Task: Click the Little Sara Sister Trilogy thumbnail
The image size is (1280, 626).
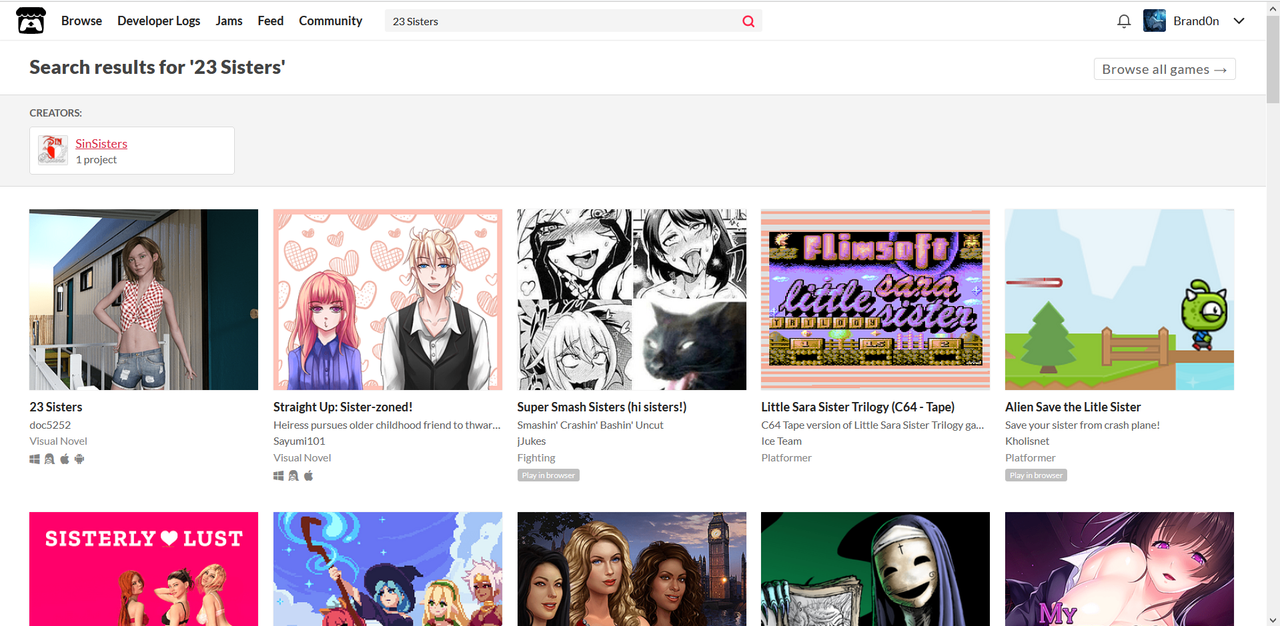Action: pyautogui.click(x=875, y=299)
